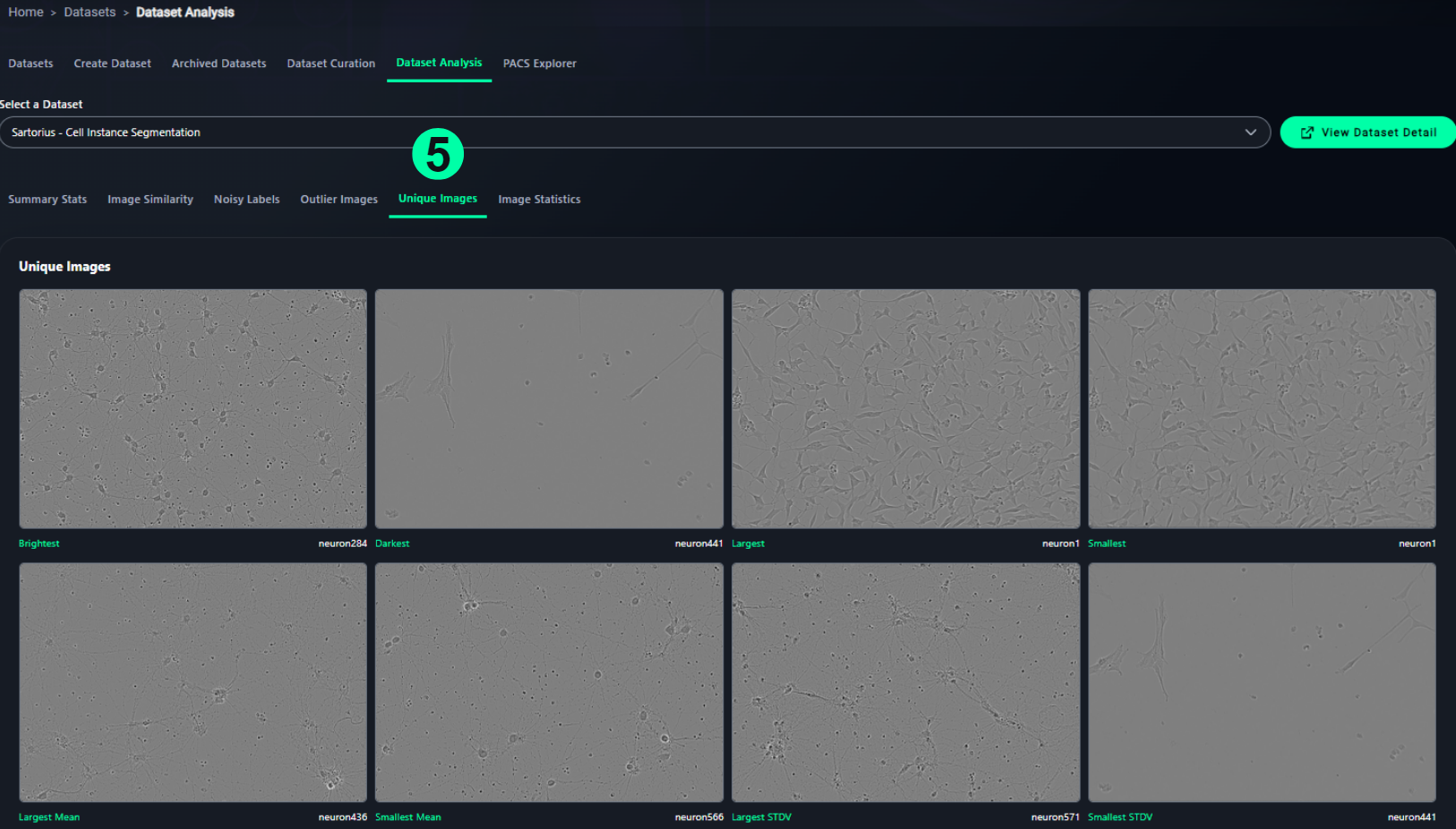Open the Create Dataset tab
Viewport: 1456px width, 829px height.
pos(112,64)
